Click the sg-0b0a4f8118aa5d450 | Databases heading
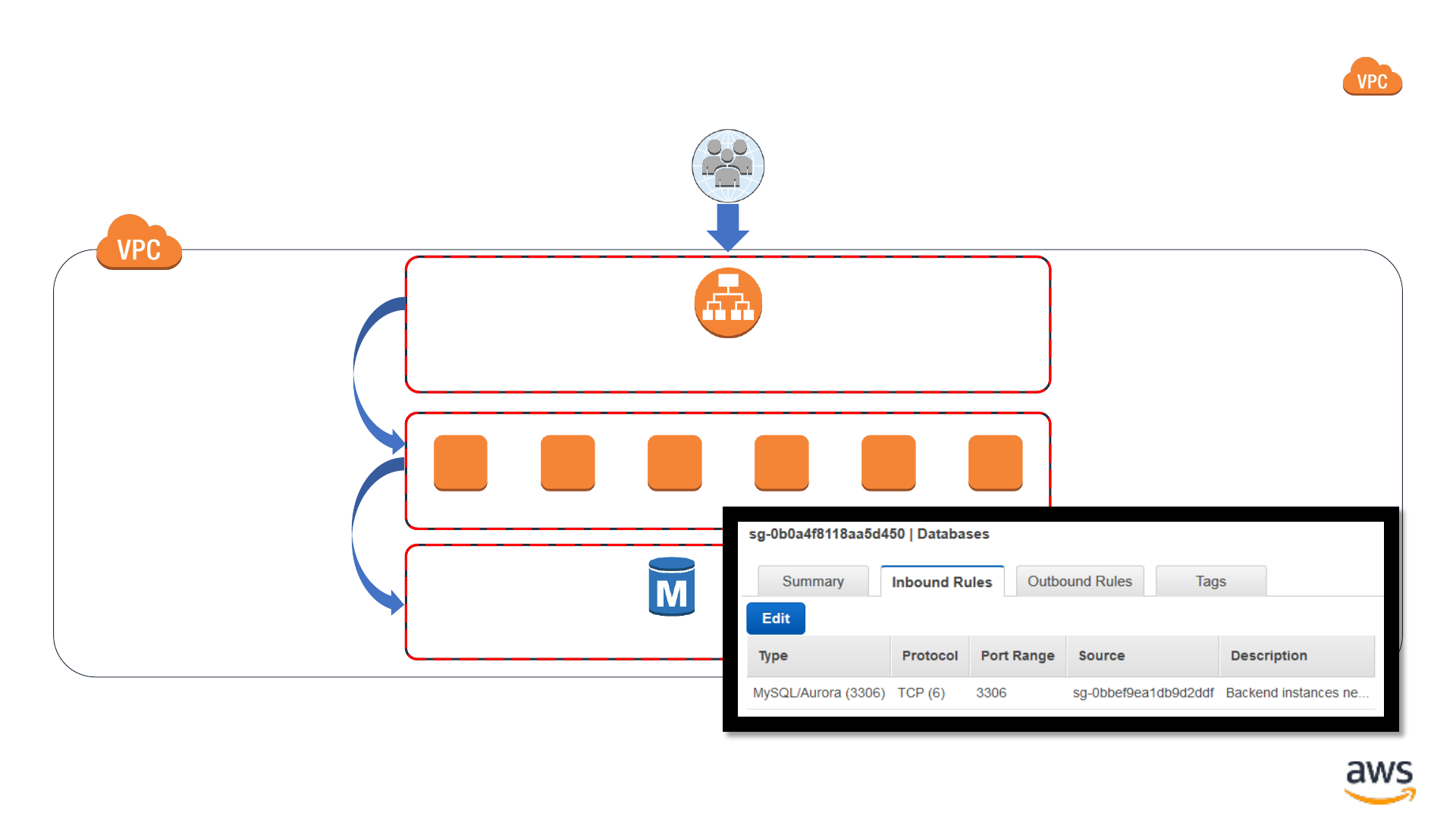The image size is (1456, 819). tap(869, 534)
